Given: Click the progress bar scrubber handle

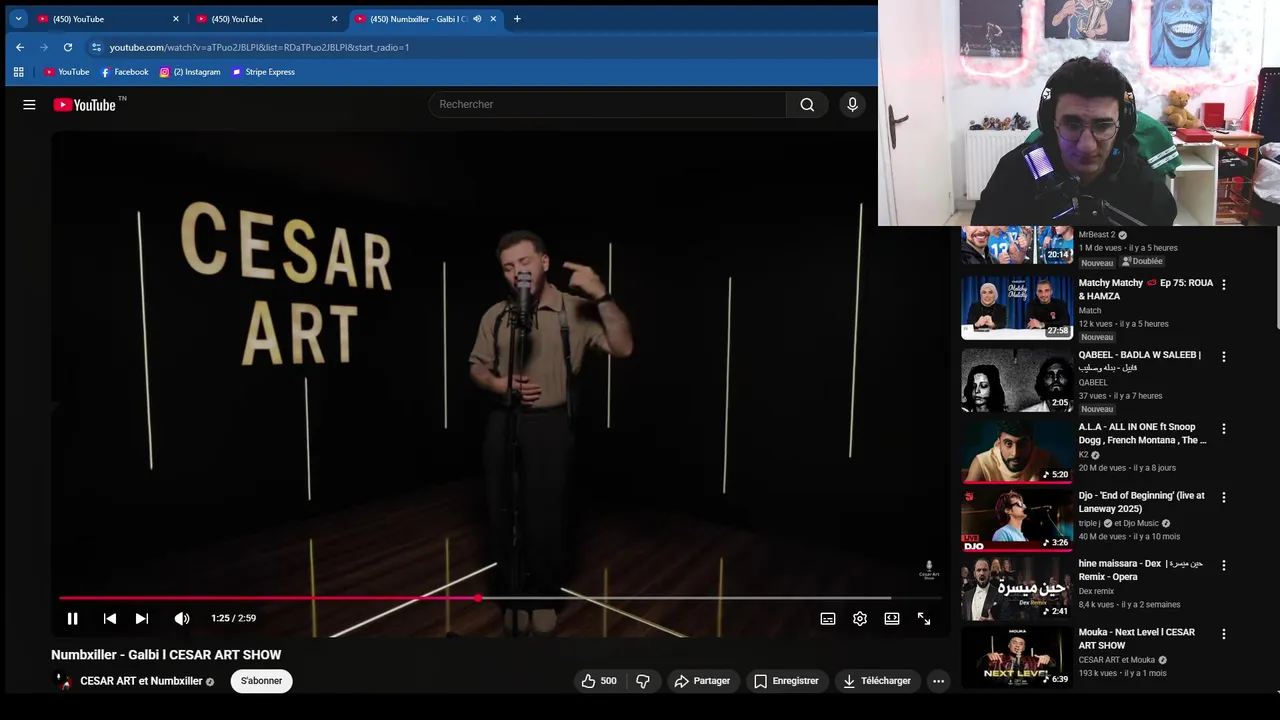Looking at the screenshot, I should 478,598.
